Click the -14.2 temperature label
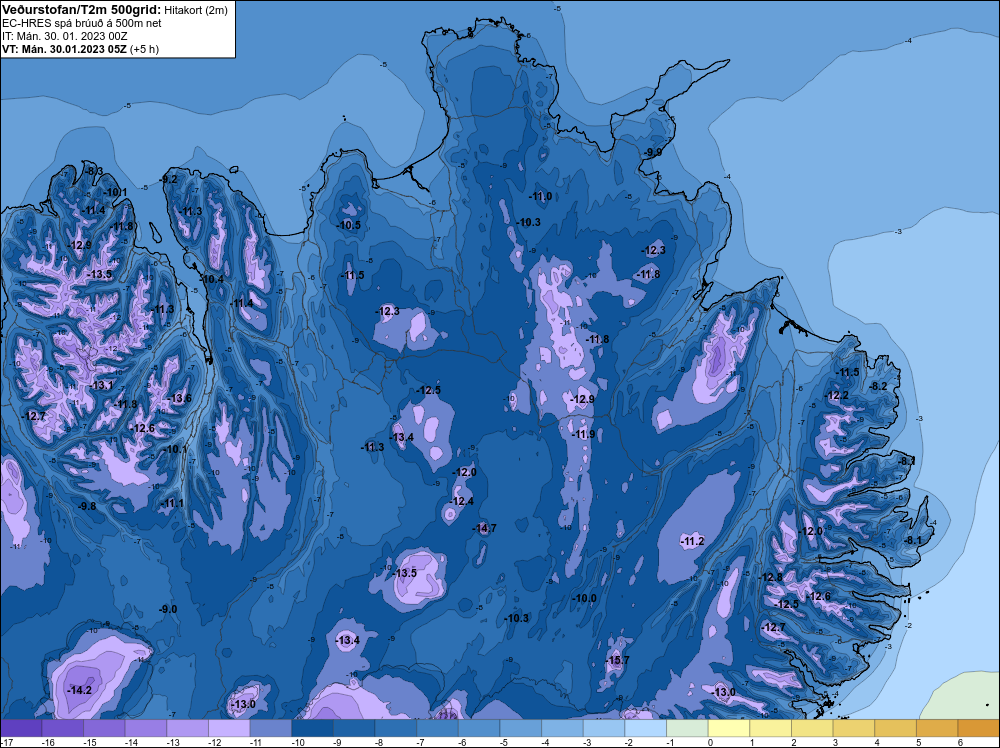The width and height of the screenshot is (1000, 748). [x=80, y=690]
